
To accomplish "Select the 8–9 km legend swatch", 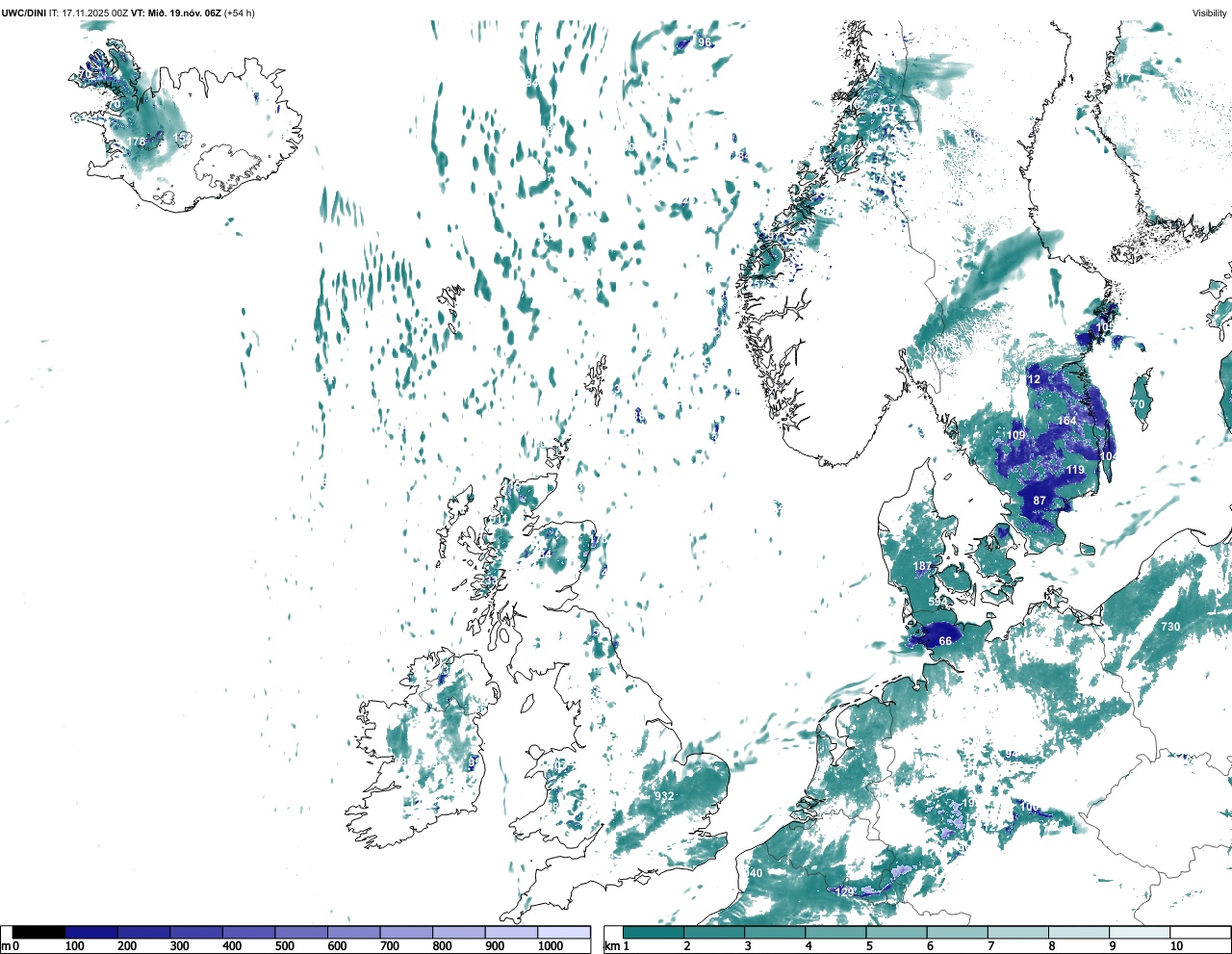I will pos(1078,932).
